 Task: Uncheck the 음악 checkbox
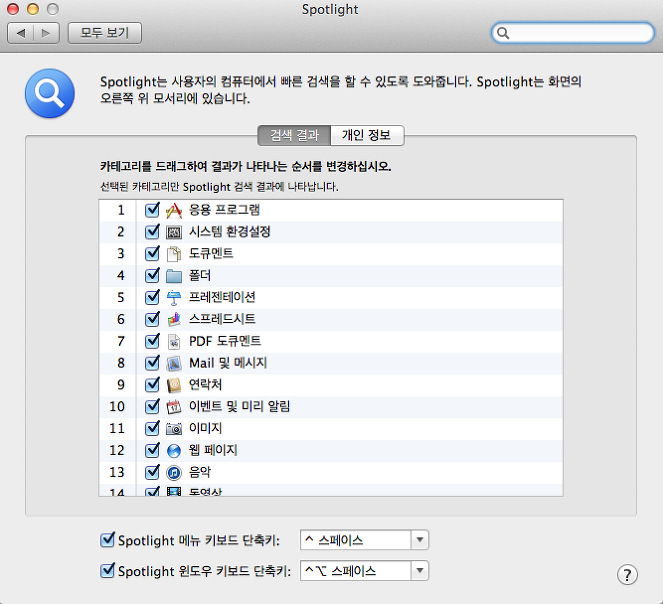(152, 472)
